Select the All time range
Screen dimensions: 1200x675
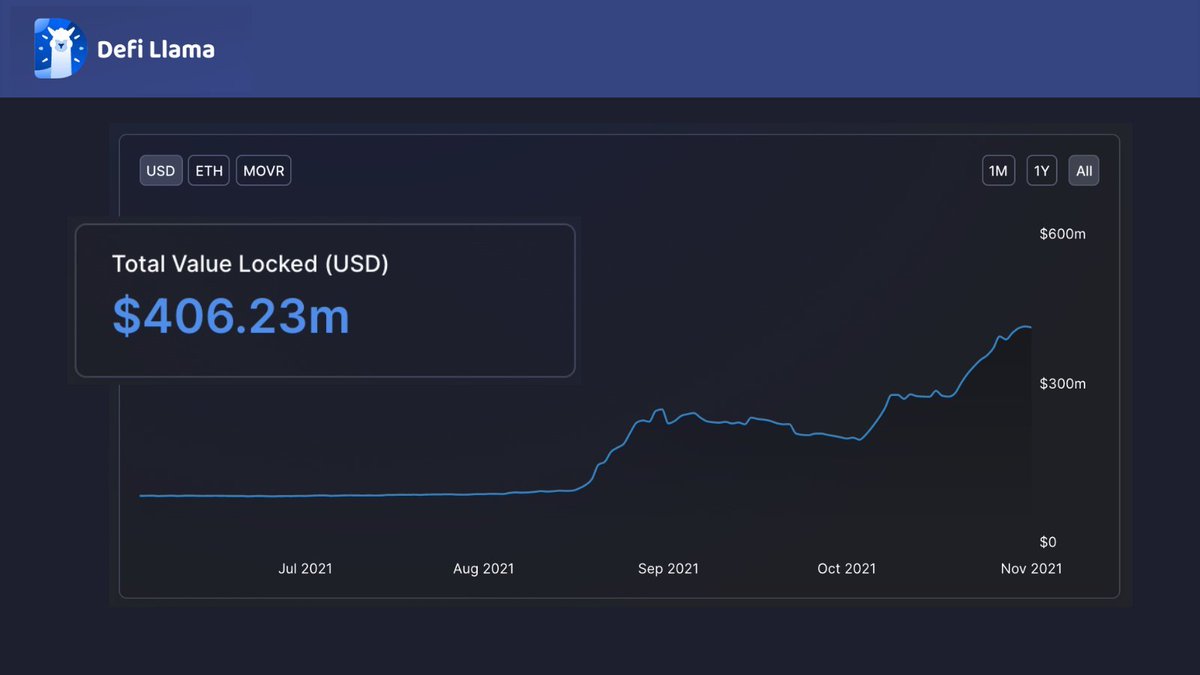1084,171
